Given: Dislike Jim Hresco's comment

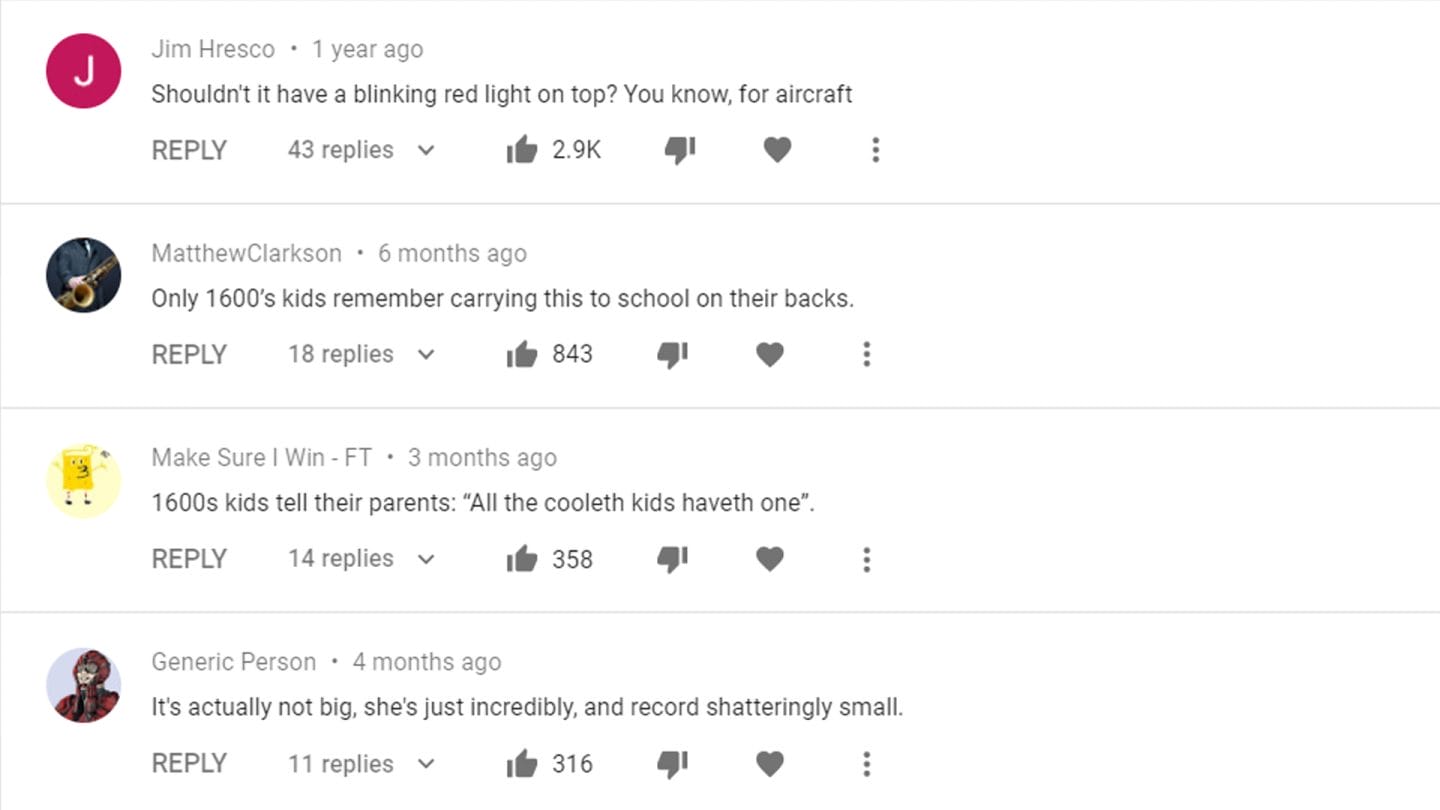Looking at the screenshot, I should tap(680, 151).
